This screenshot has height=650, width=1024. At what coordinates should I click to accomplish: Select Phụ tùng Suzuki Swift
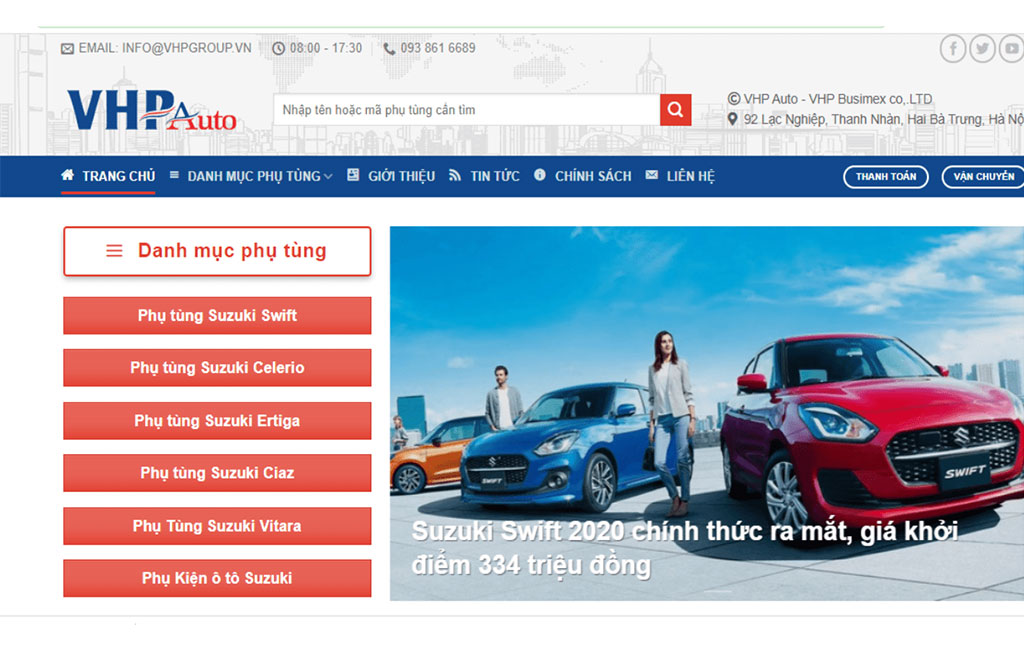(217, 316)
